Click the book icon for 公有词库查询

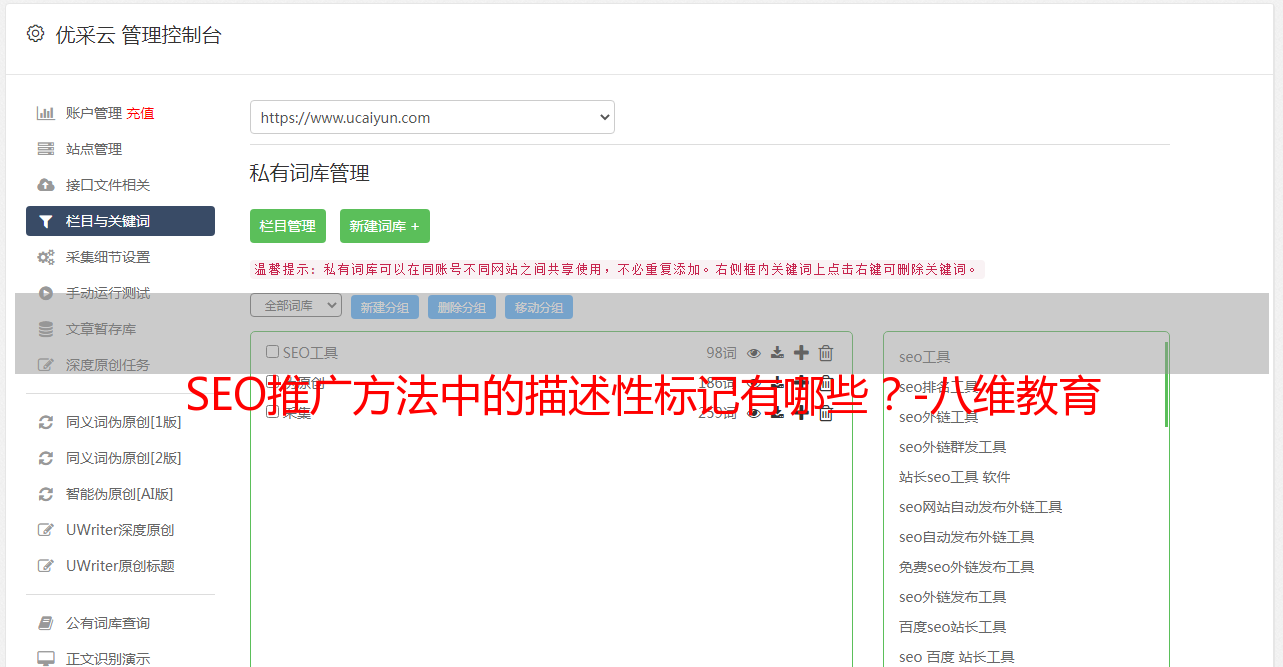click(46, 623)
